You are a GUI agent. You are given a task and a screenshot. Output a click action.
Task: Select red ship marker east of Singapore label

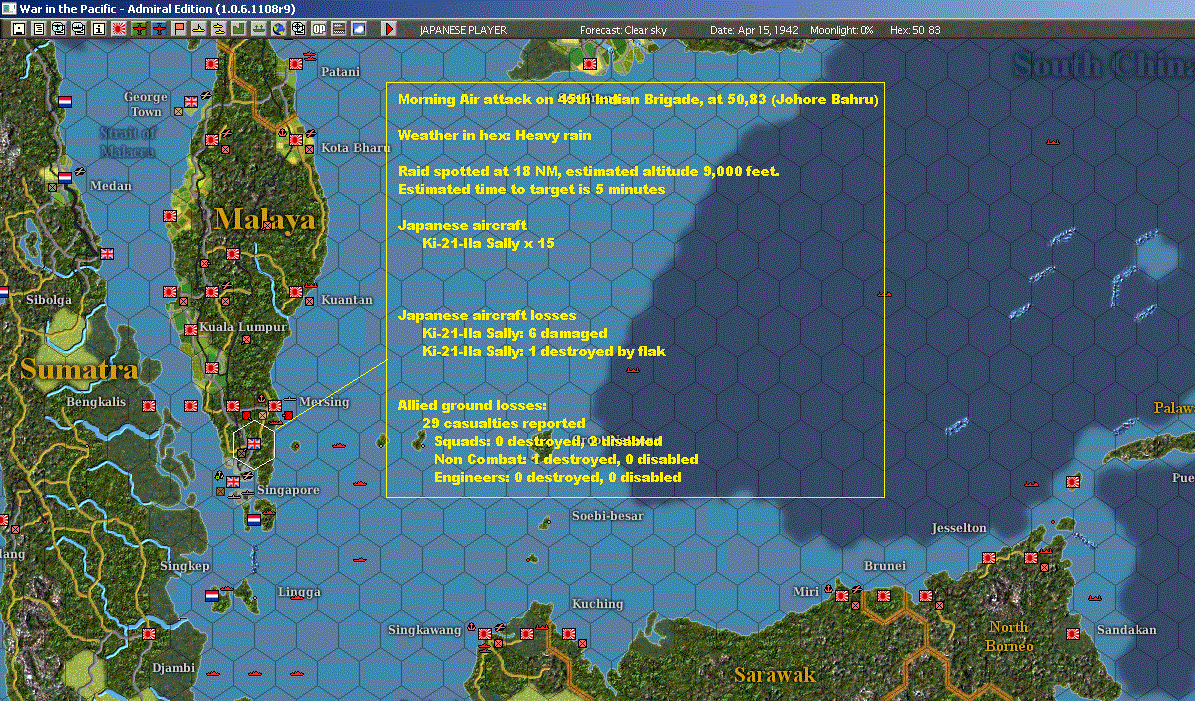click(x=360, y=483)
